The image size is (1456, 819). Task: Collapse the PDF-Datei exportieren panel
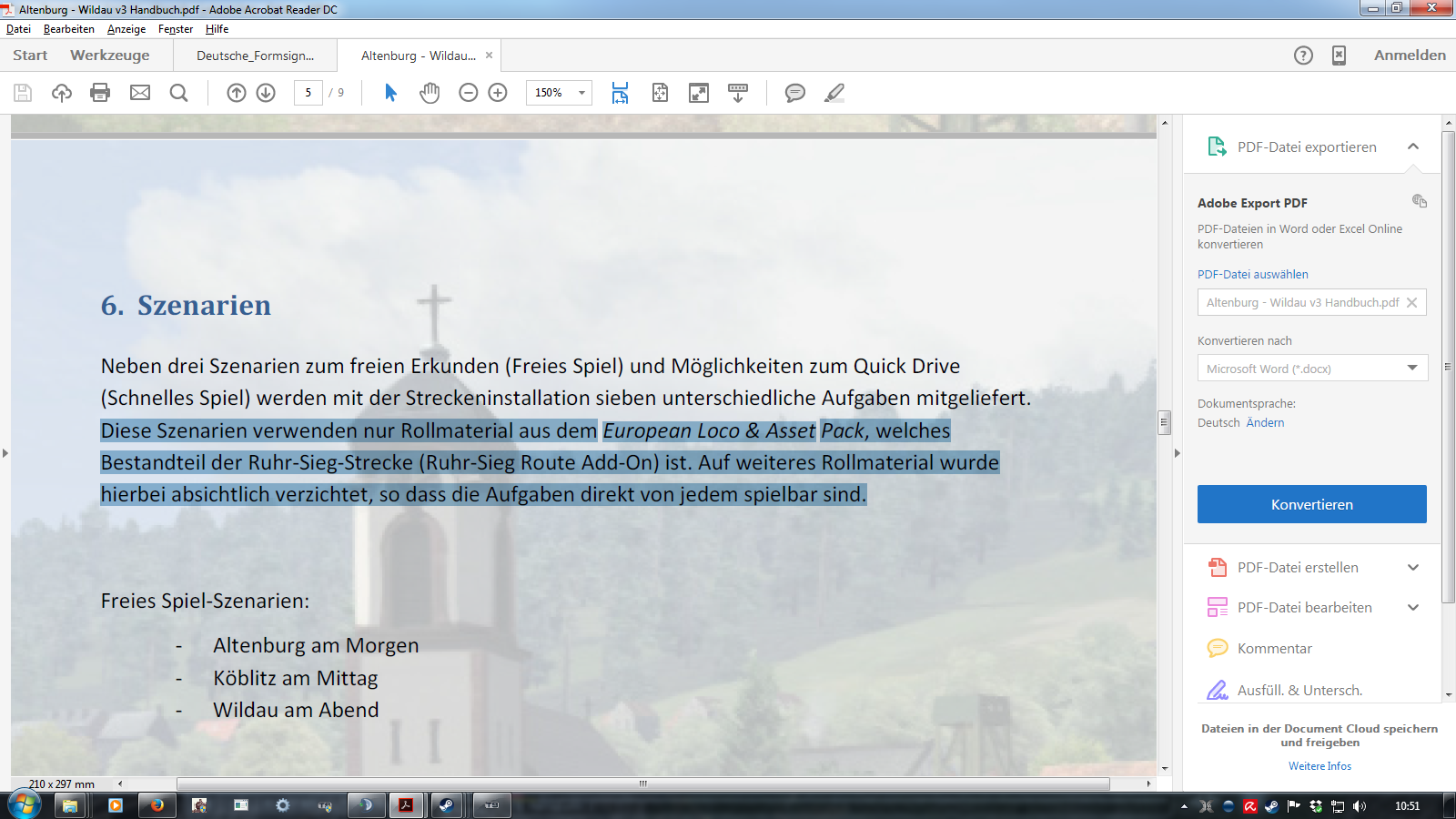pos(1412,147)
